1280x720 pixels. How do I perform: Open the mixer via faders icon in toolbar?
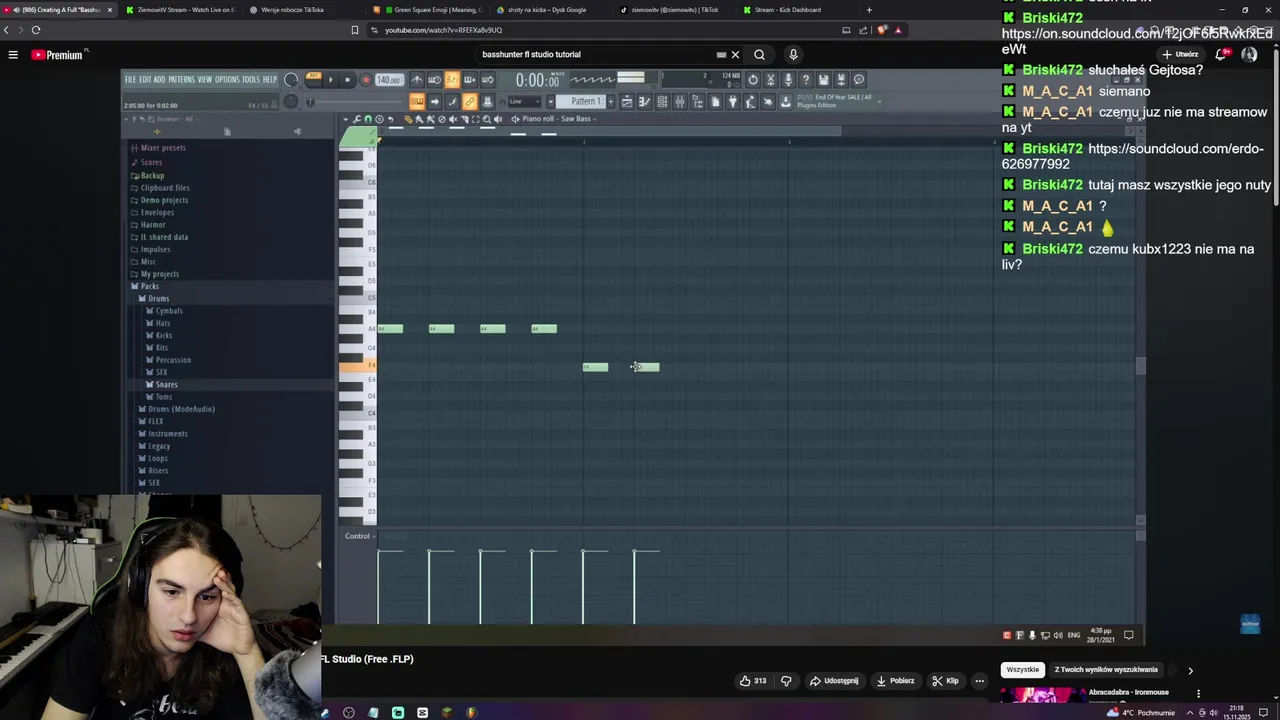tap(680, 101)
